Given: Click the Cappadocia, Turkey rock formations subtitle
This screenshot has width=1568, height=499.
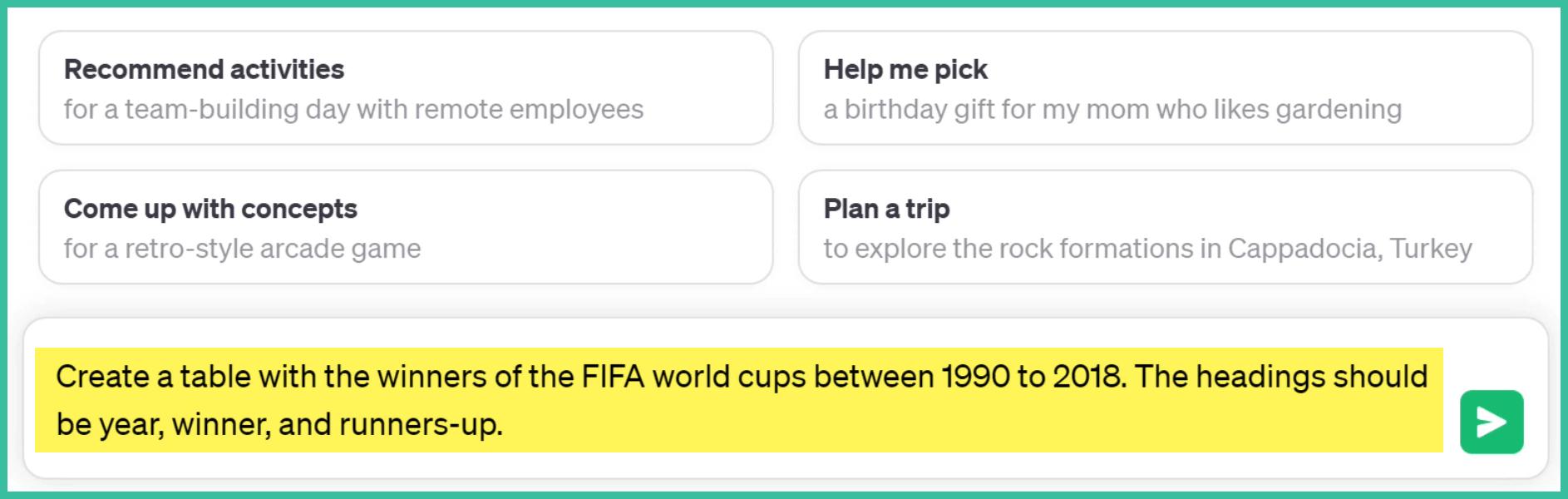Looking at the screenshot, I should 1147,249.
